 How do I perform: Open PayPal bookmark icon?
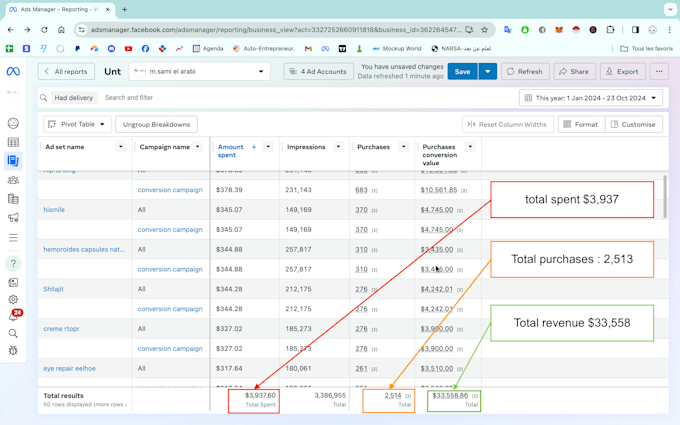pyautogui.click(x=77, y=49)
